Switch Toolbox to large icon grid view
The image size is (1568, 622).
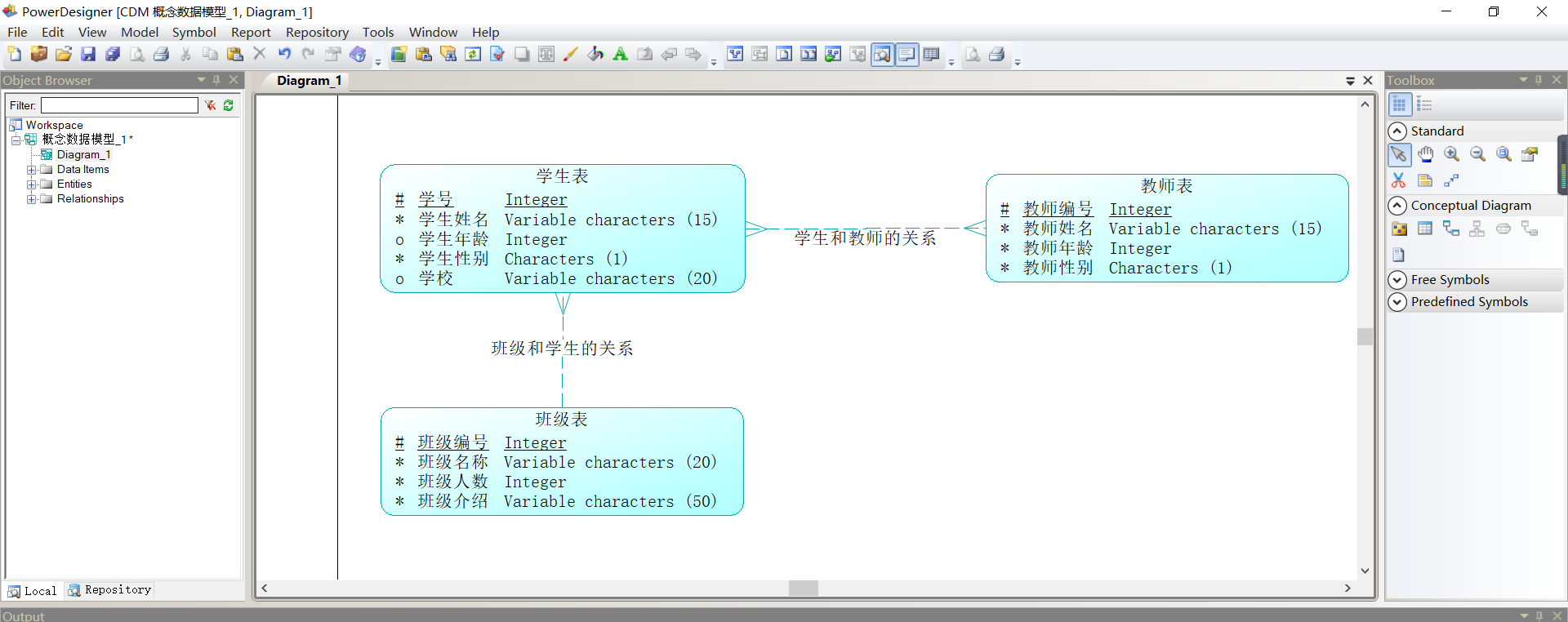1399,104
